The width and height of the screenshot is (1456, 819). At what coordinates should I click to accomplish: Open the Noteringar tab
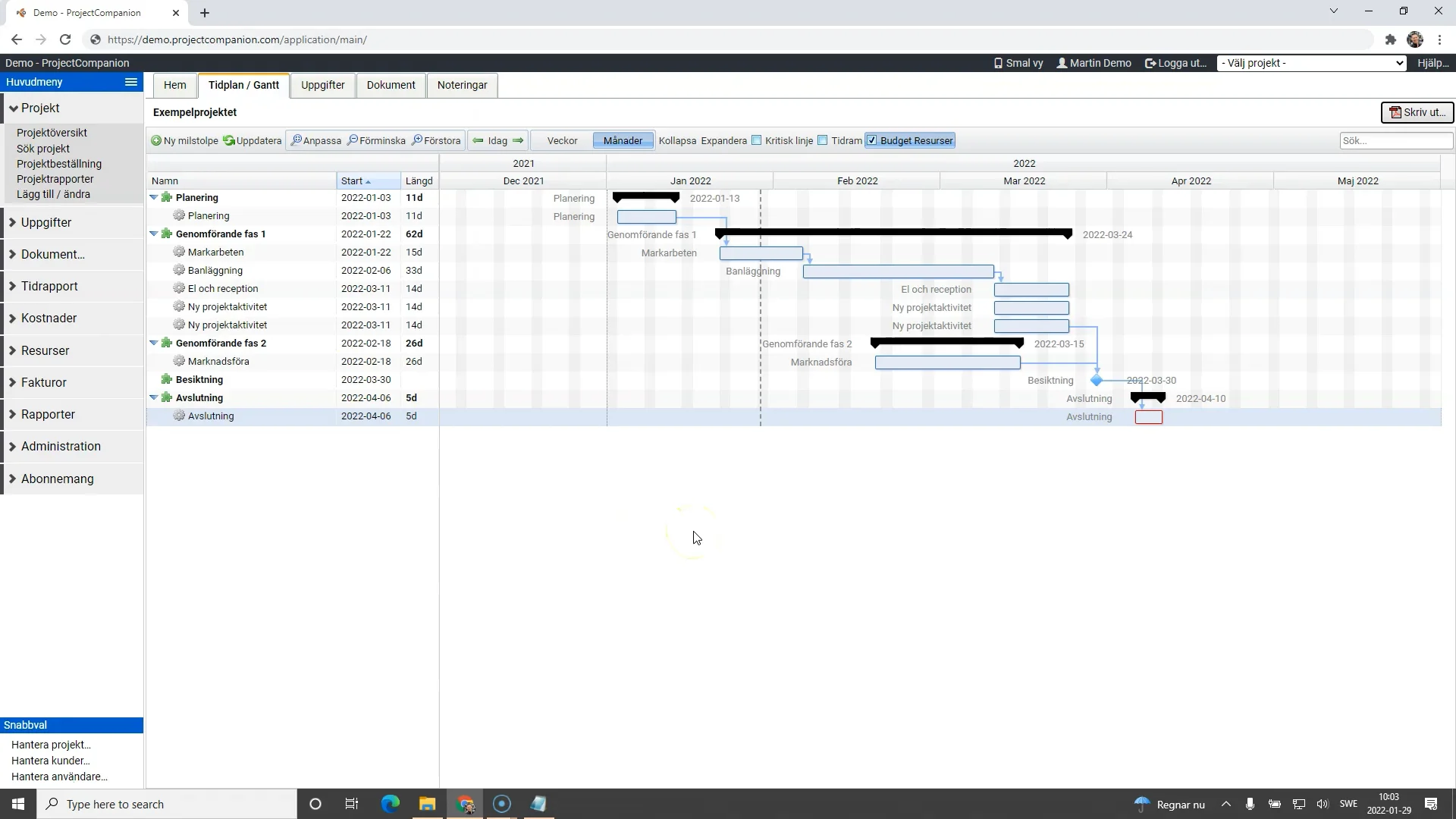point(462,85)
